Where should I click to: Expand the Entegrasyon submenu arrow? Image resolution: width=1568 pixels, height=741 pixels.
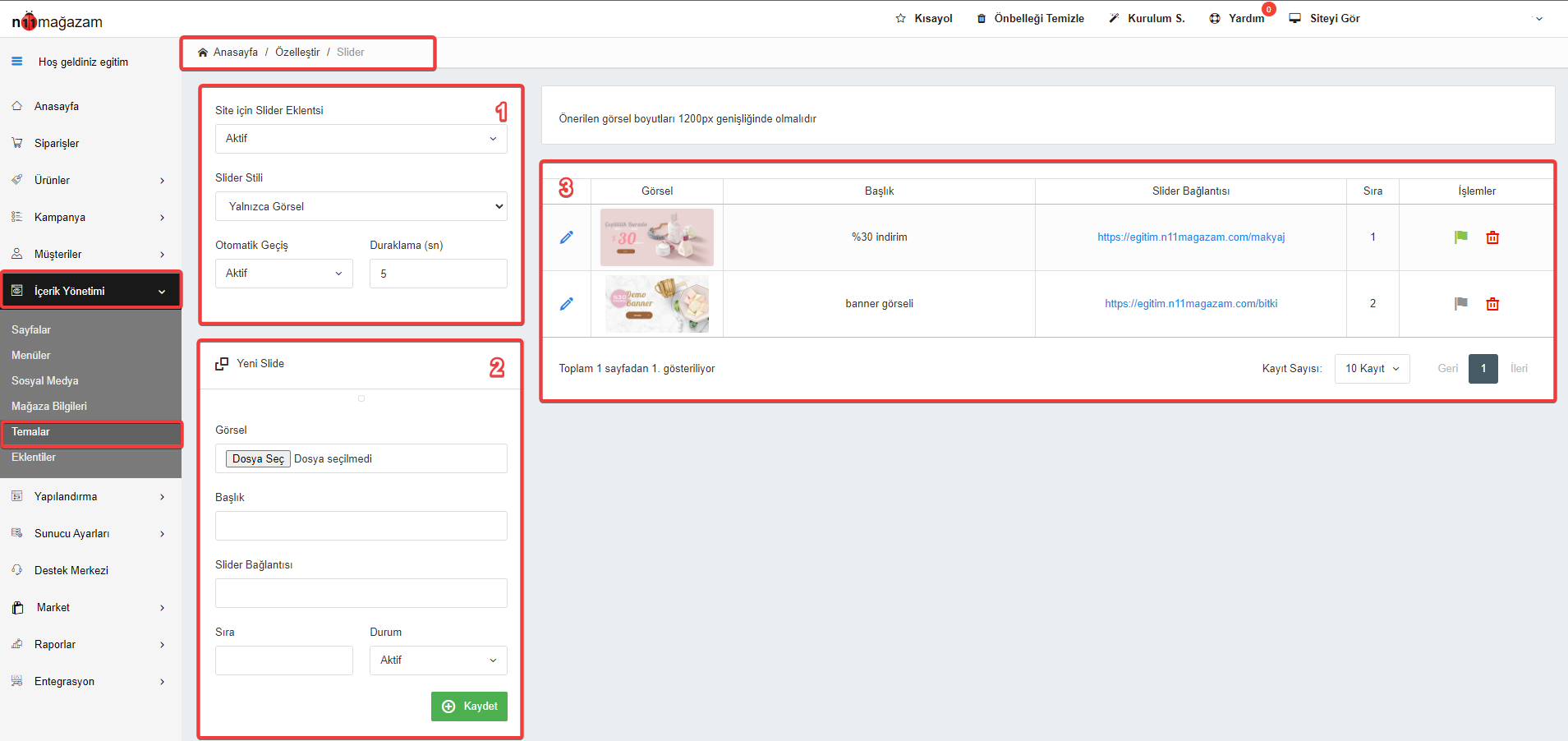pos(163,682)
